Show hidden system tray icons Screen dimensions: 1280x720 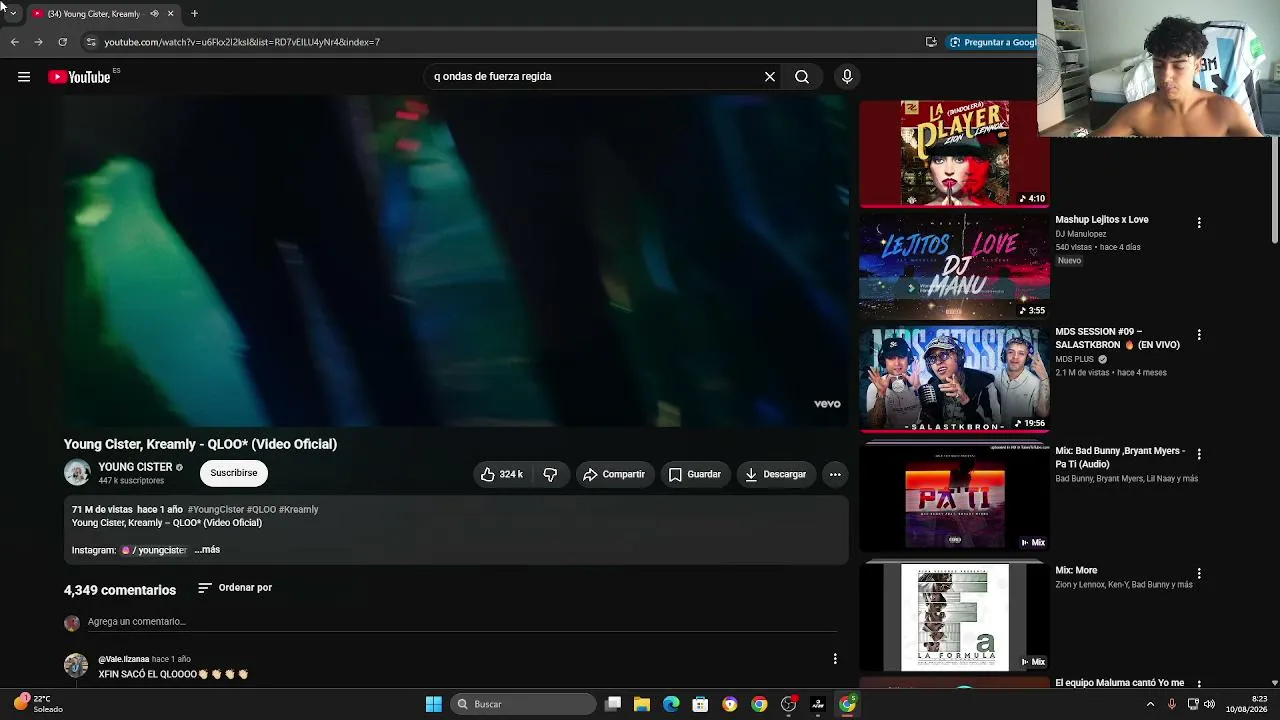1150,704
